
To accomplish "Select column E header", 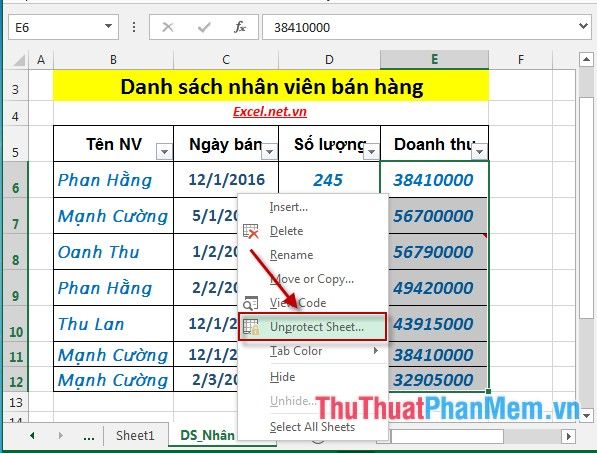I will (434, 59).
